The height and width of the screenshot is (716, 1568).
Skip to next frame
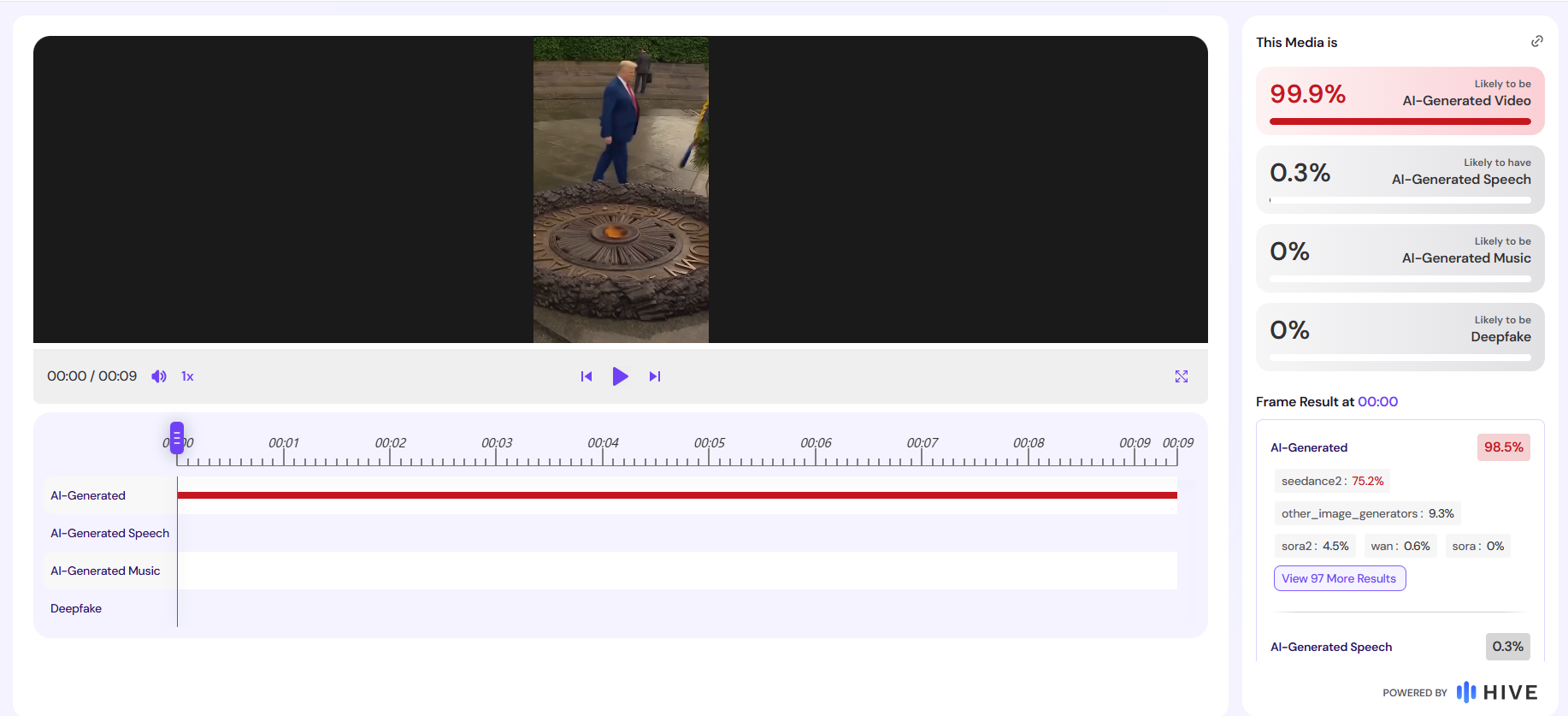[x=655, y=376]
